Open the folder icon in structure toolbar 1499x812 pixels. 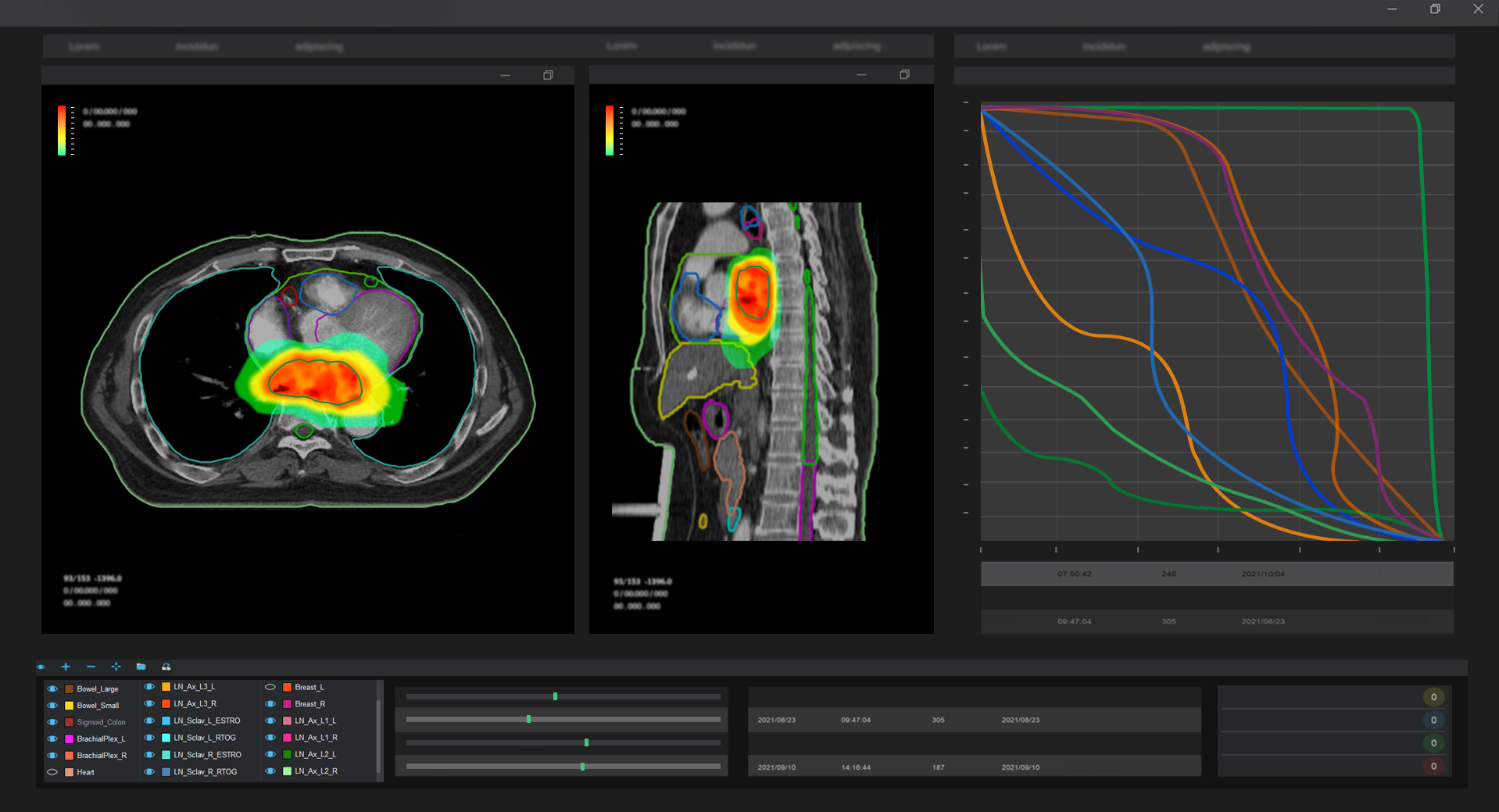tap(141, 667)
